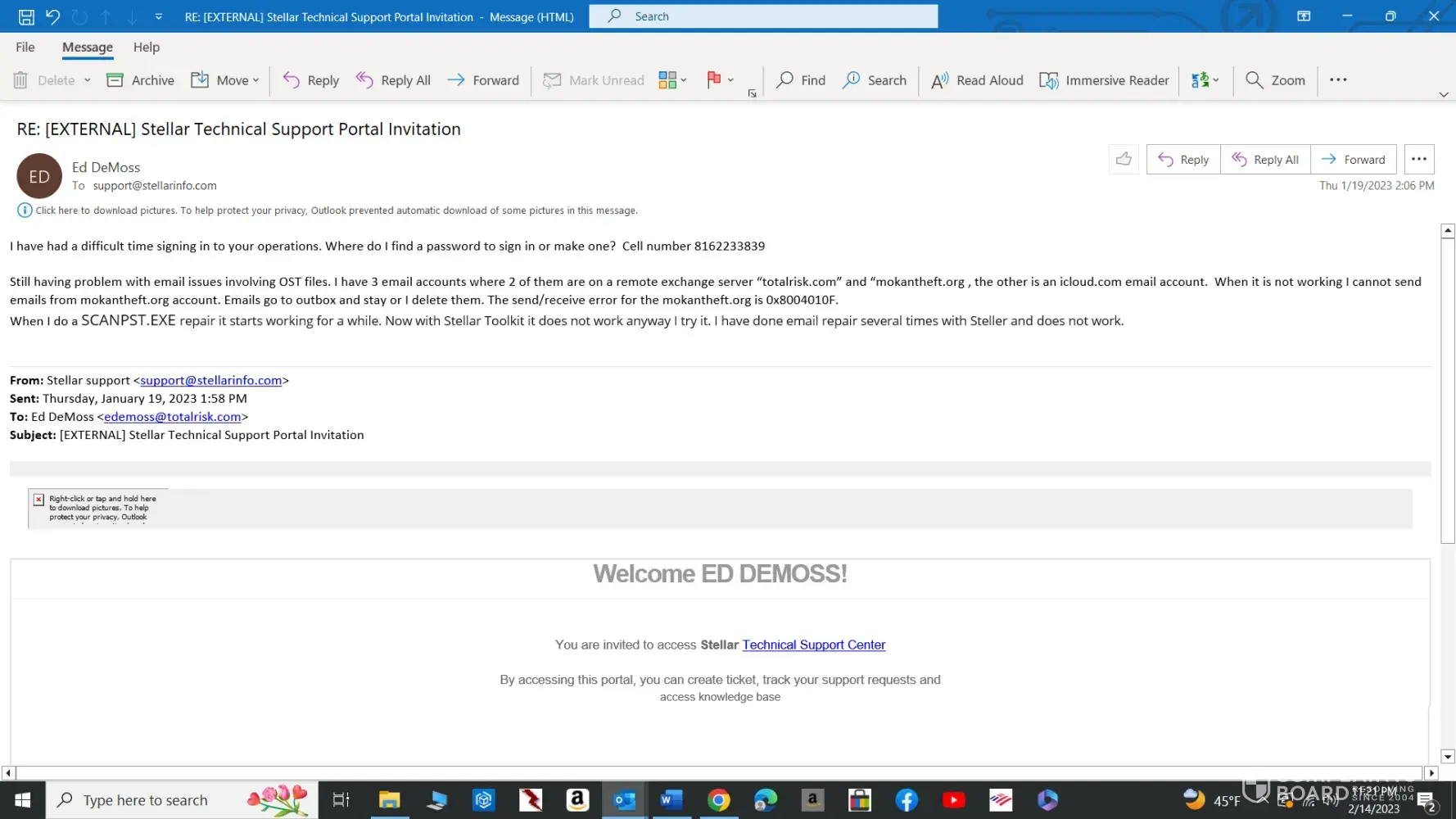This screenshot has width=1456, height=819.
Task: Click Forward in the message header
Action: 1354,160
